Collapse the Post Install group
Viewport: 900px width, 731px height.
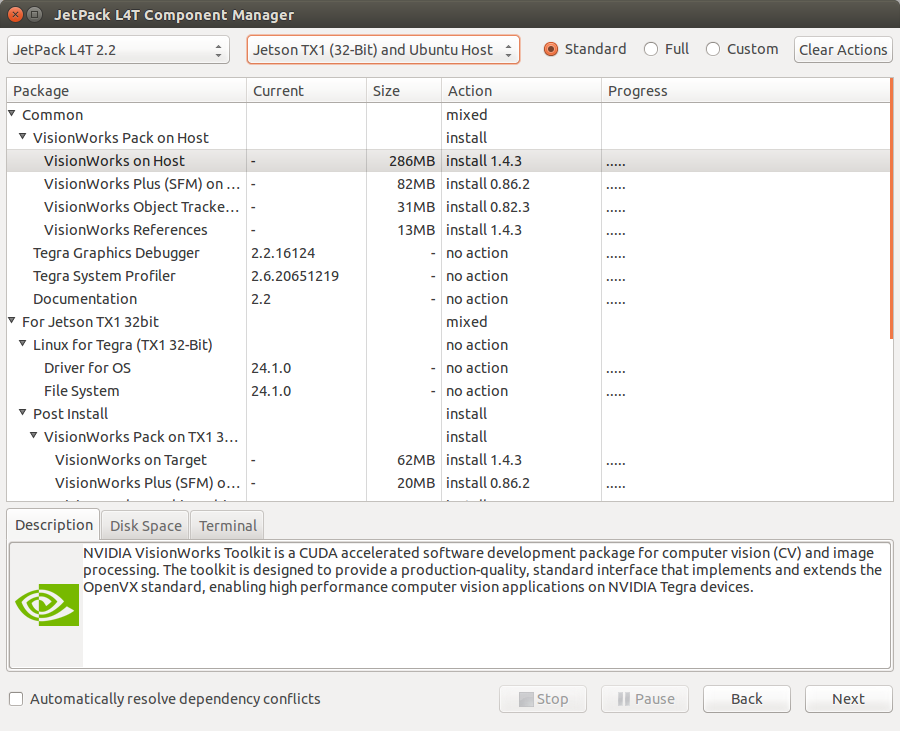coord(22,412)
